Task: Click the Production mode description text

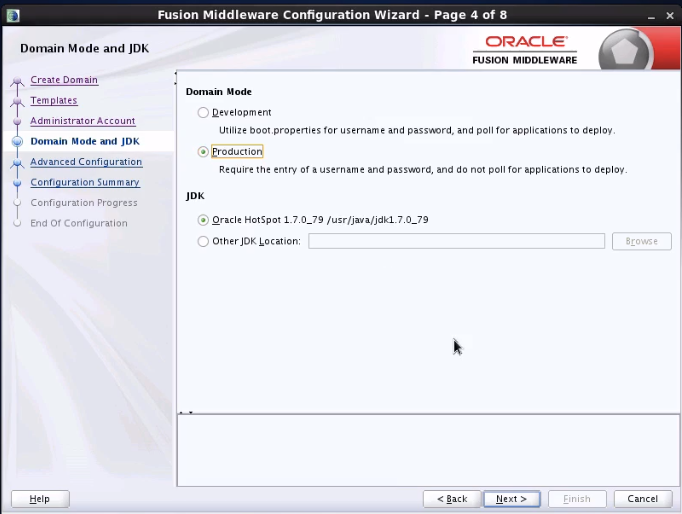Action: tap(423, 170)
